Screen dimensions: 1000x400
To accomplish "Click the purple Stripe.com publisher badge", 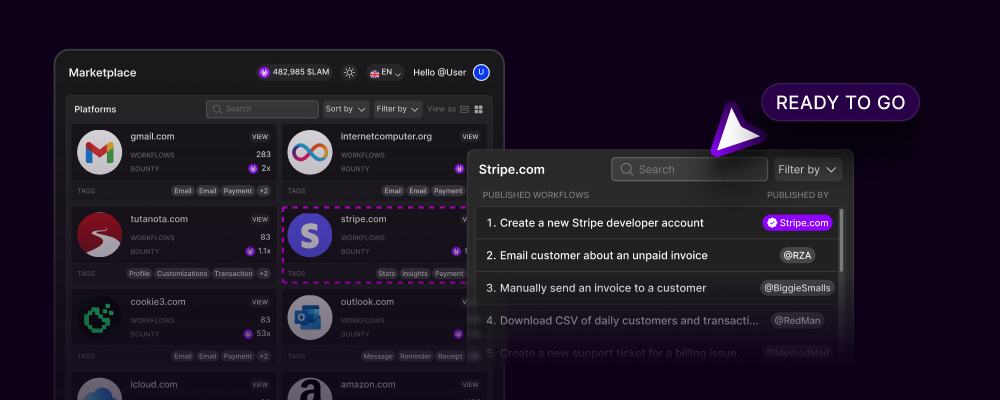I will click(798, 223).
